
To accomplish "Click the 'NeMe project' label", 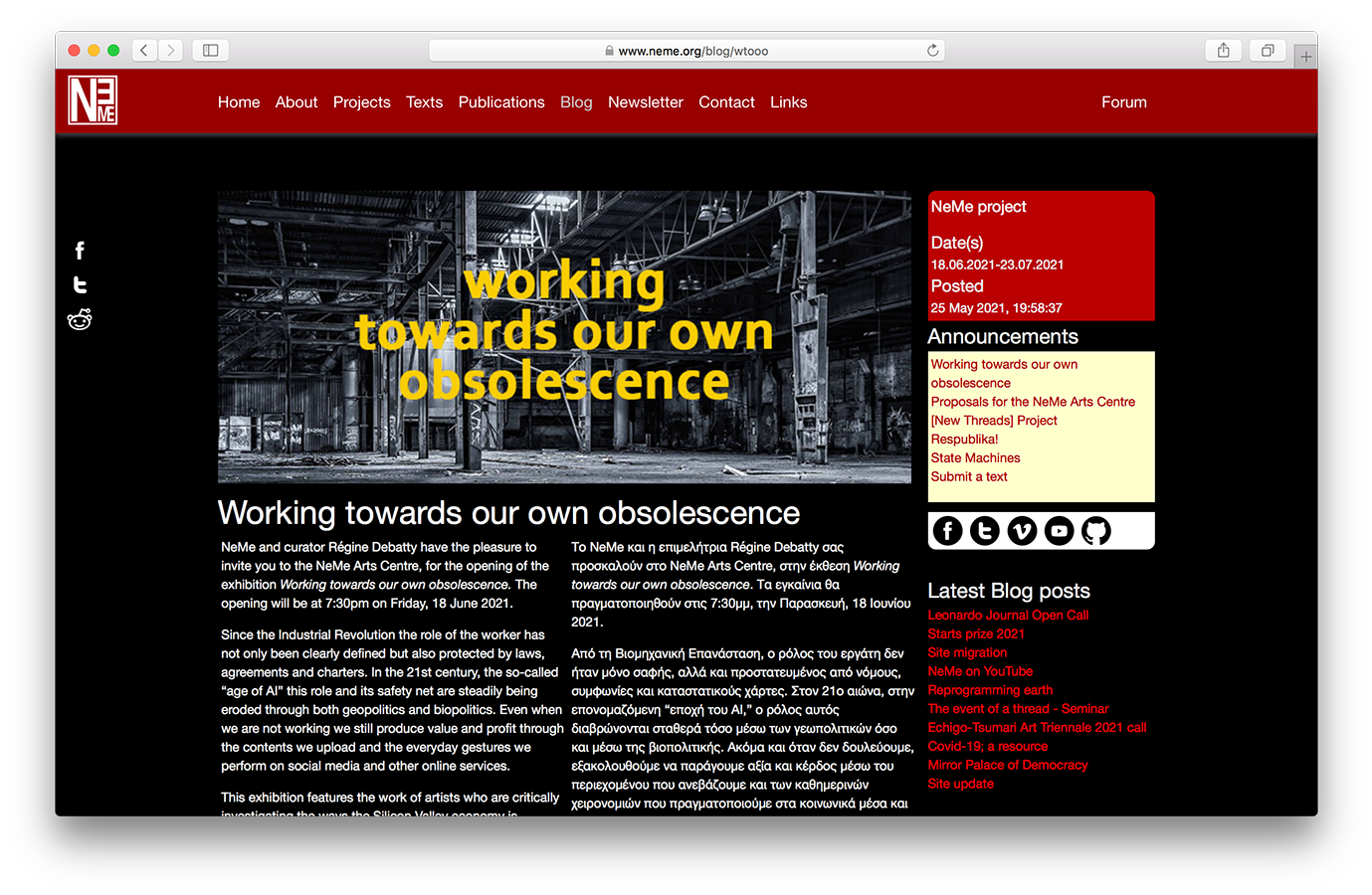I will [978, 206].
